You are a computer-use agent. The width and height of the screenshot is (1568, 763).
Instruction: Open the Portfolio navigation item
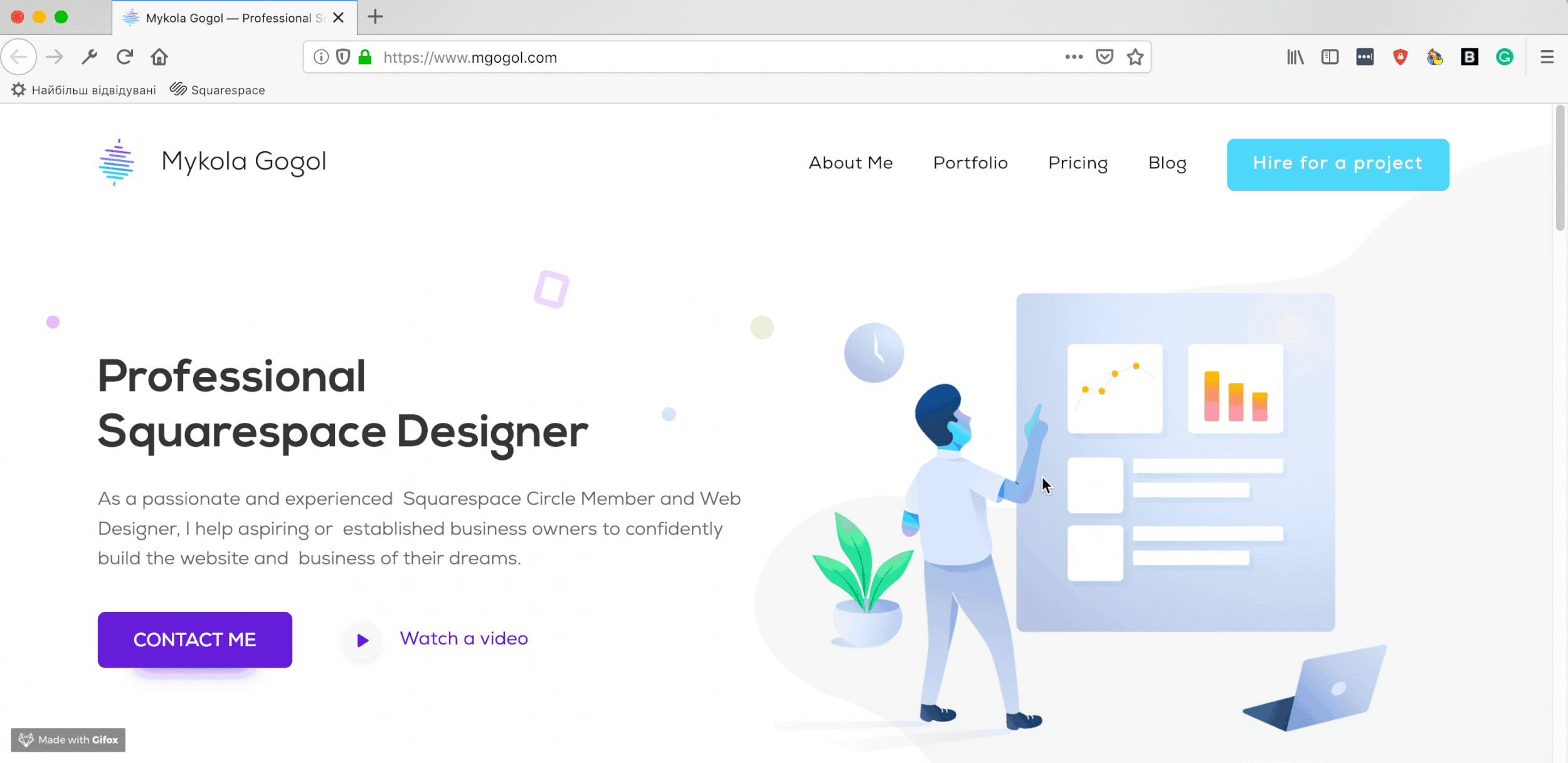pyautogui.click(x=970, y=163)
